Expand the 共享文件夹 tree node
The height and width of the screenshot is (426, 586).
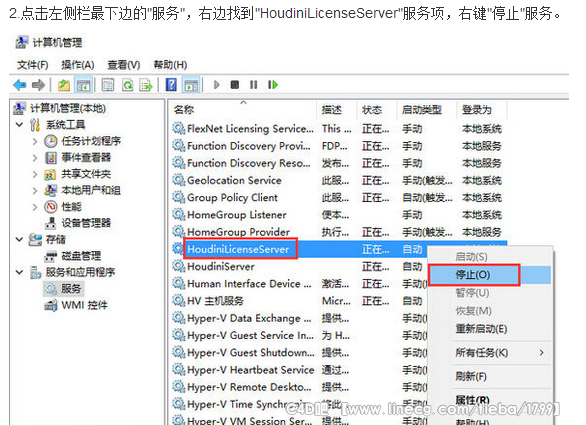(x=35, y=174)
